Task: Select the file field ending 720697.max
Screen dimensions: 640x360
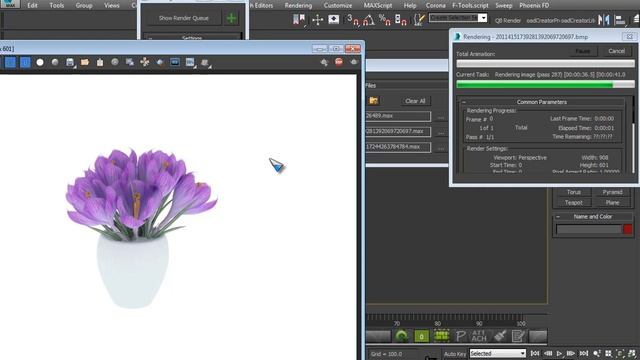Action: click(x=398, y=131)
